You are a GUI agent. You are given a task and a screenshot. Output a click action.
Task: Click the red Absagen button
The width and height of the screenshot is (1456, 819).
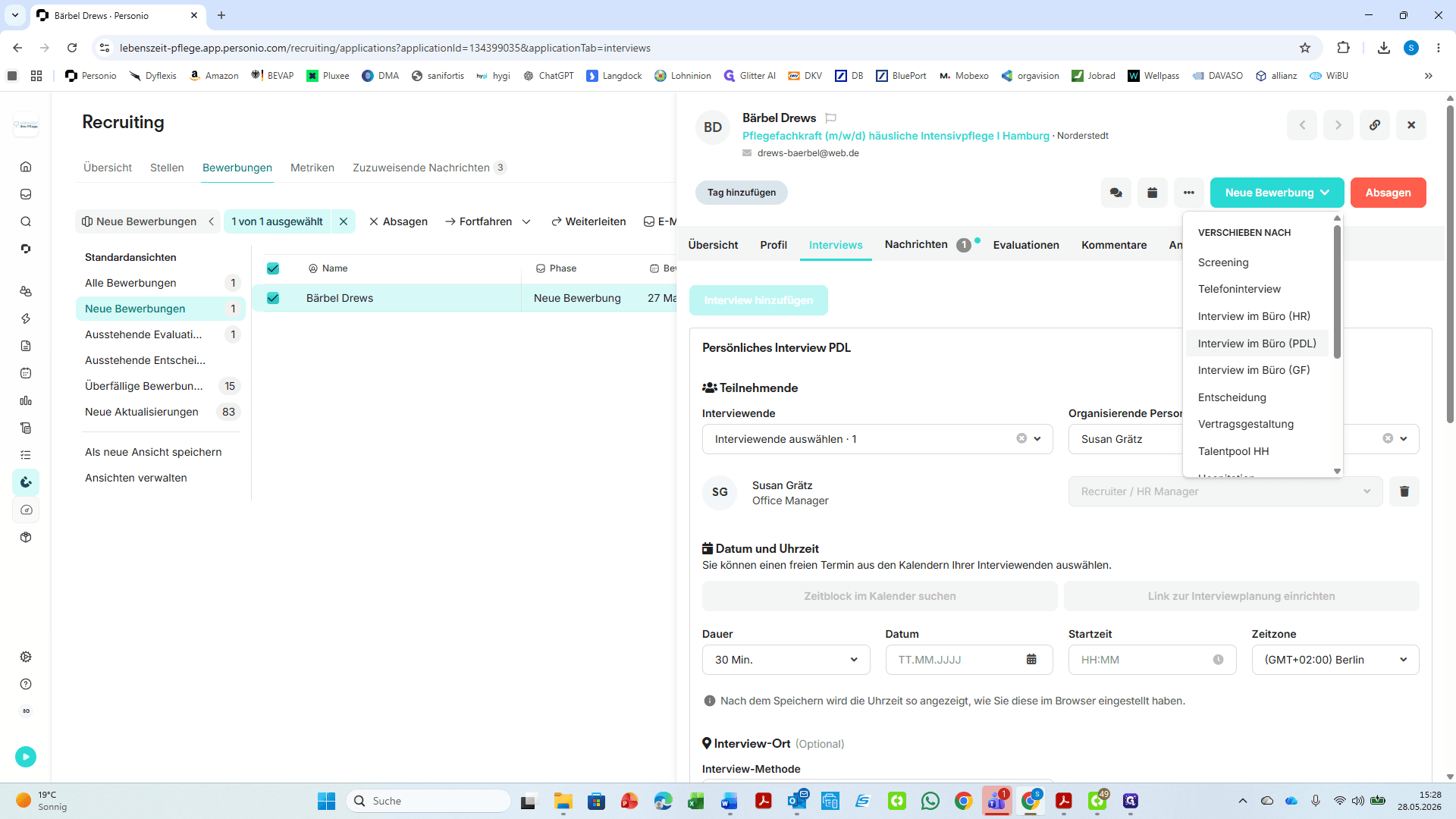(1388, 193)
